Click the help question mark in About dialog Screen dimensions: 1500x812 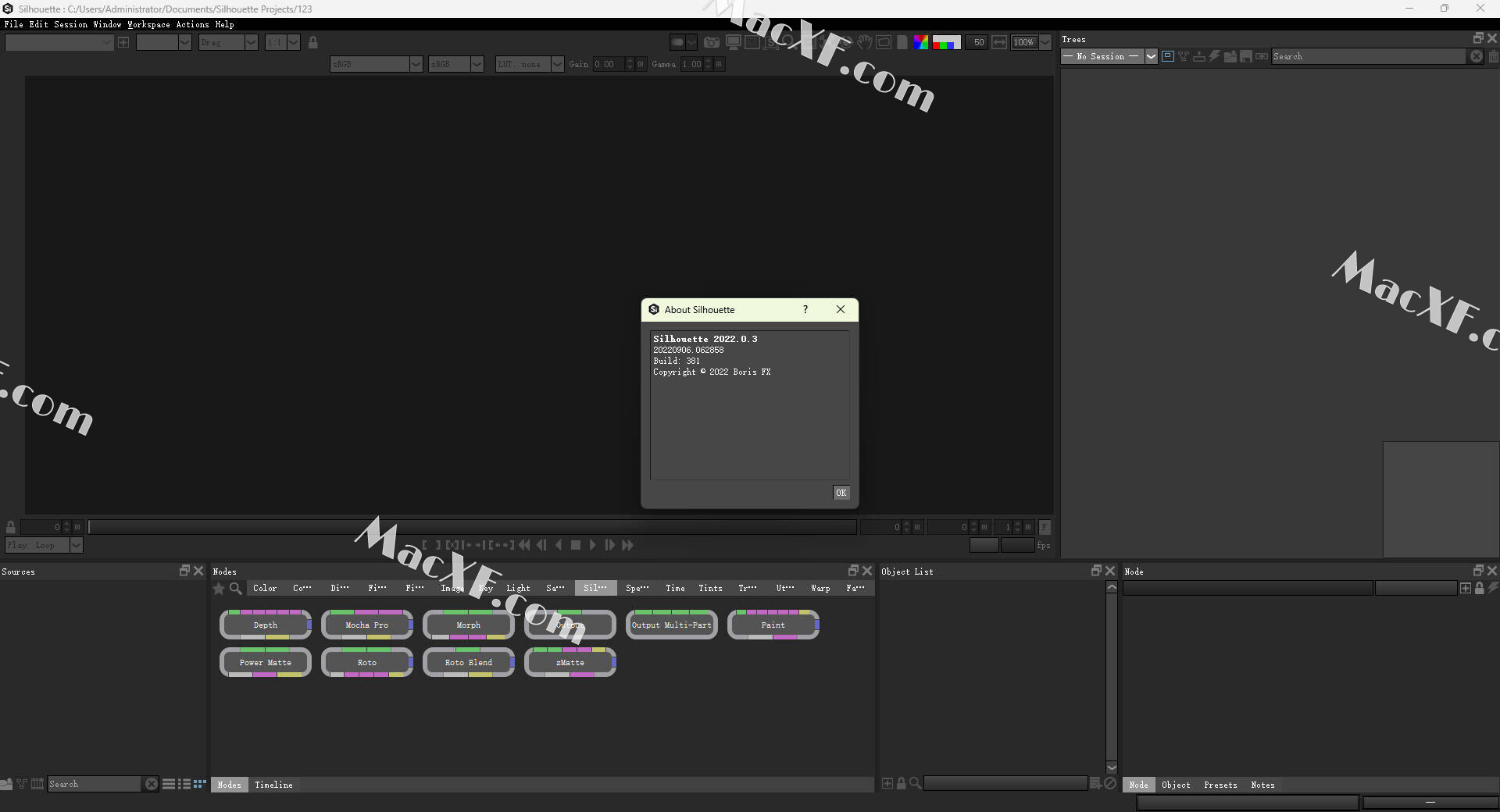point(805,310)
